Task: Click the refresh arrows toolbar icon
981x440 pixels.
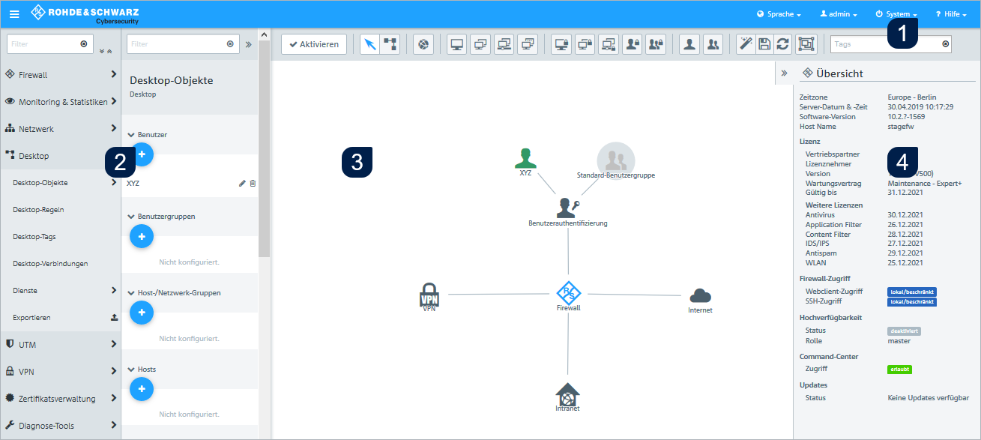Action: (x=784, y=44)
